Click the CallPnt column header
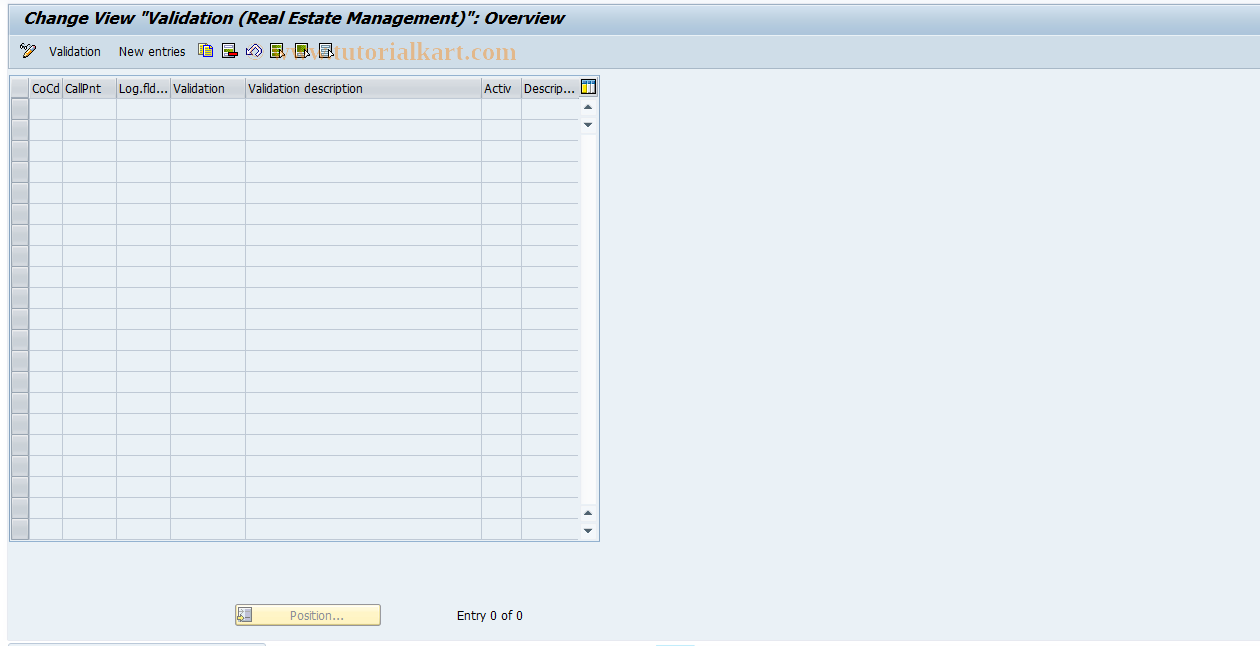1260x646 pixels. tap(89, 88)
